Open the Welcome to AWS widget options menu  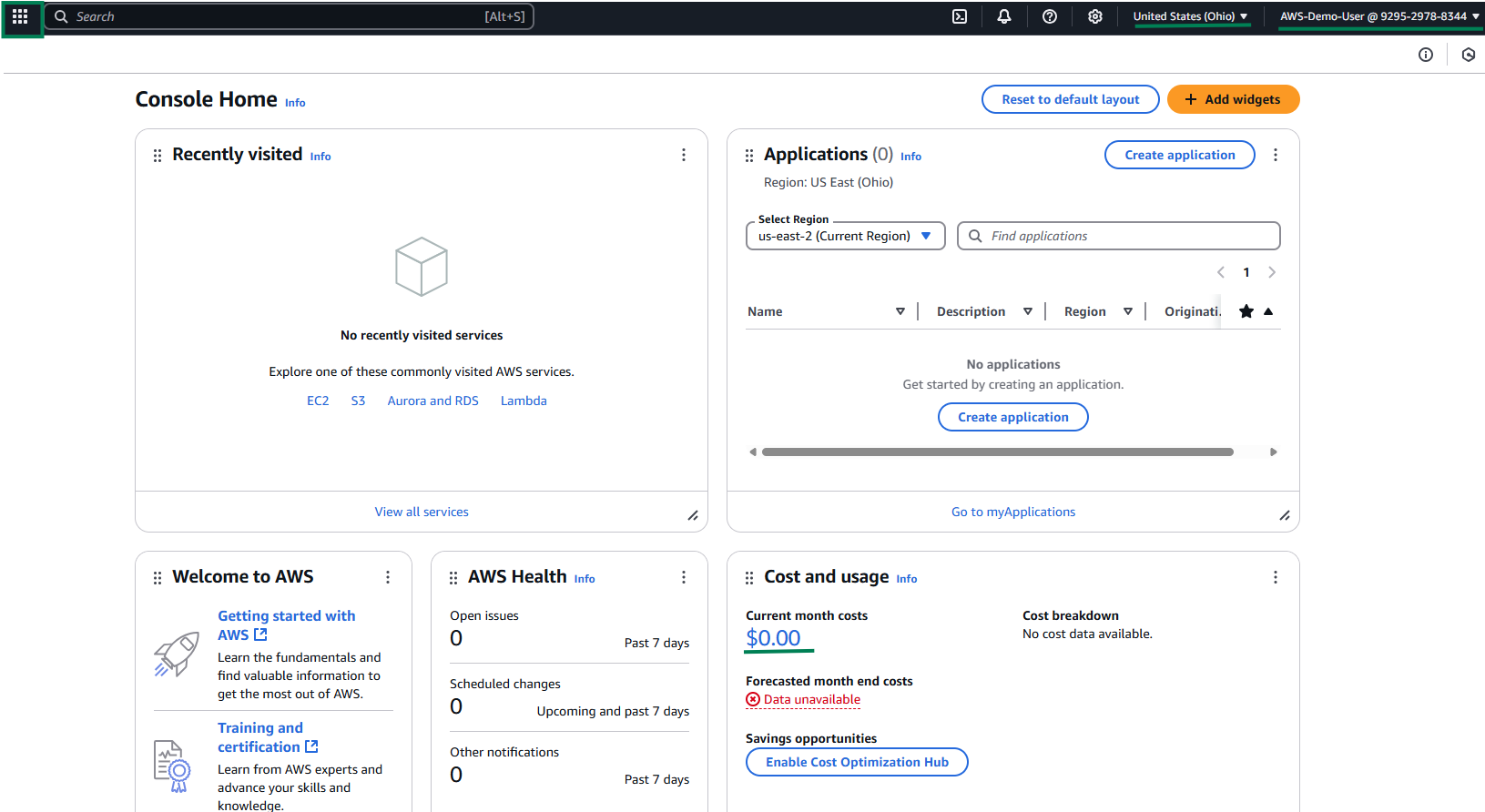(x=388, y=577)
